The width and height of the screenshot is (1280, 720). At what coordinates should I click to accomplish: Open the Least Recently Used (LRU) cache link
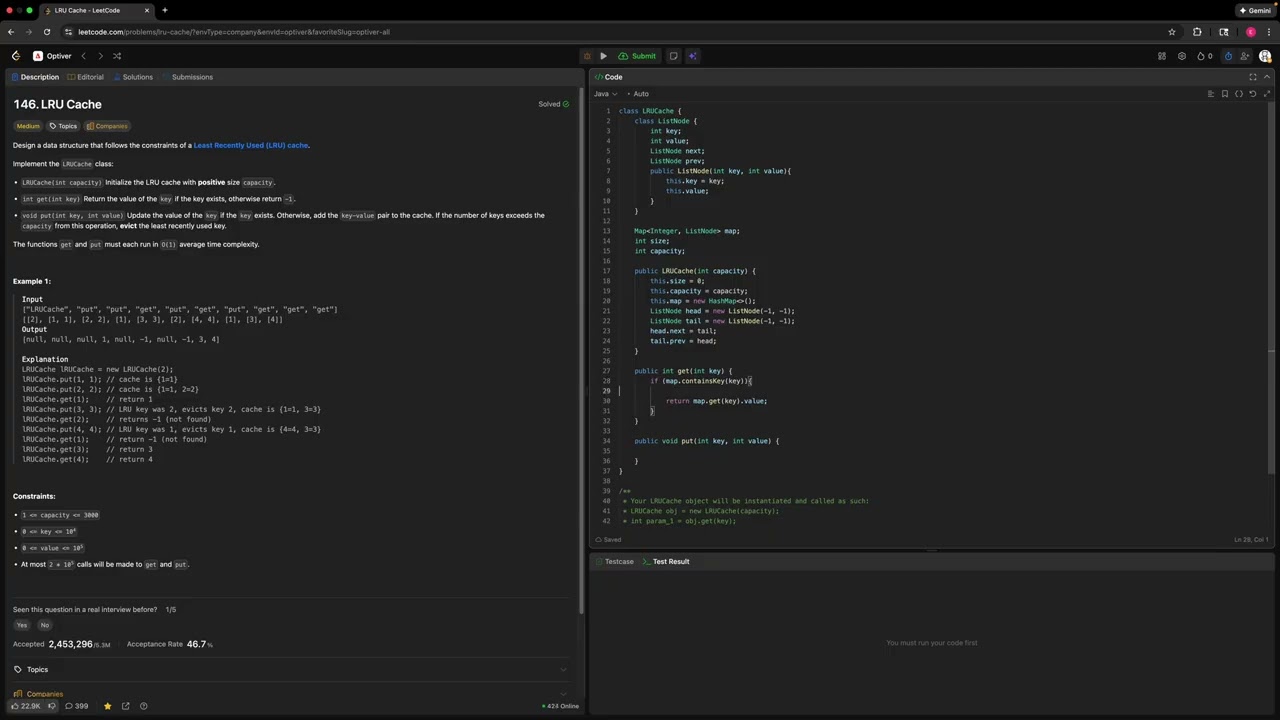click(x=250, y=145)
